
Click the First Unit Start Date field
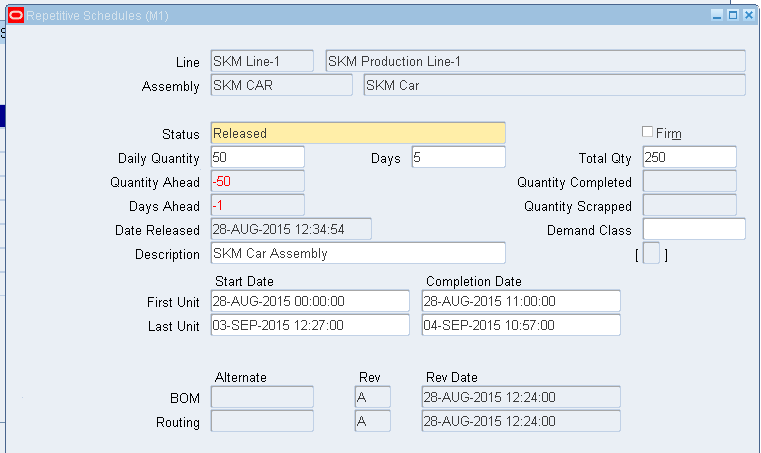click(310, 301)
